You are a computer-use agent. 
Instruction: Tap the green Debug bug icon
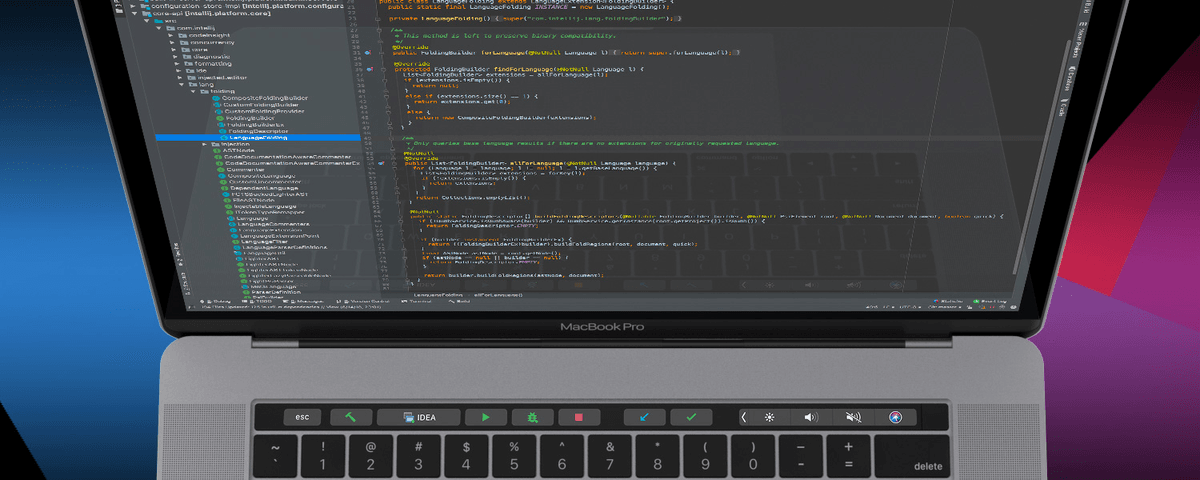[532, 417]
